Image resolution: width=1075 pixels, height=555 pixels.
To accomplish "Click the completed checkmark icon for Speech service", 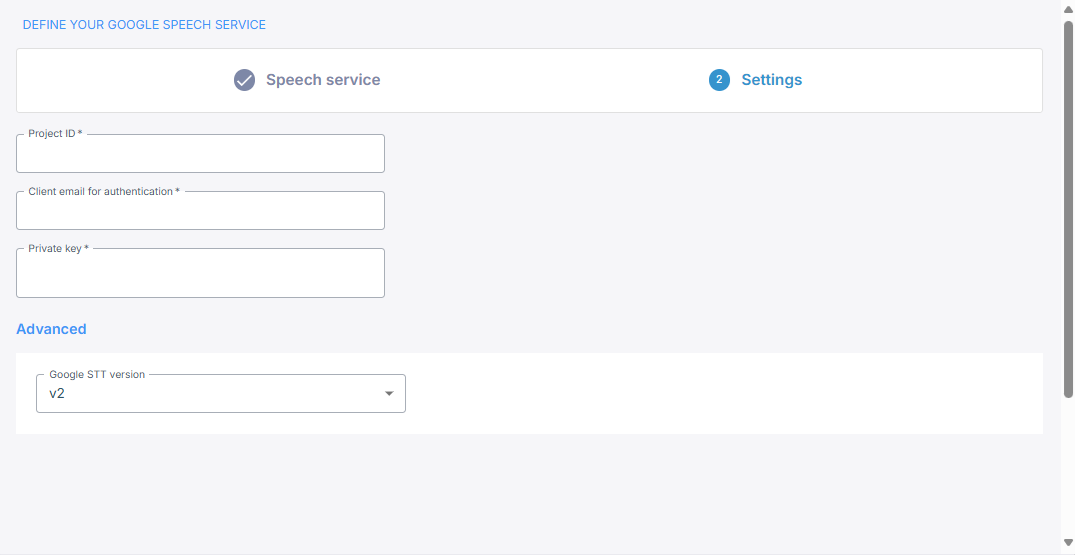I will [244, 80].
